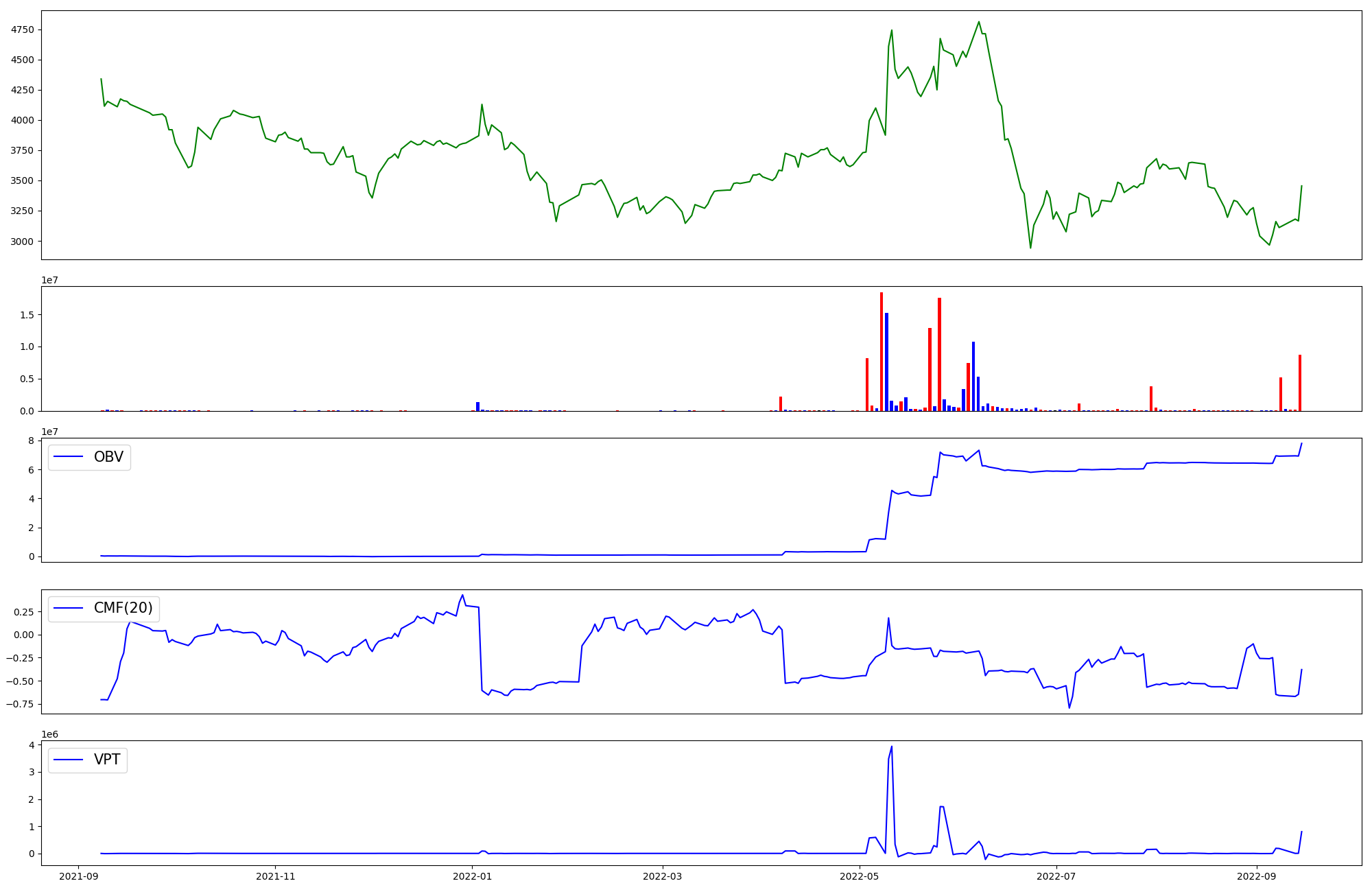The image size is (1372, 892).
Task: Click the 3000 price axis label
Action: (x=22, y=242)
